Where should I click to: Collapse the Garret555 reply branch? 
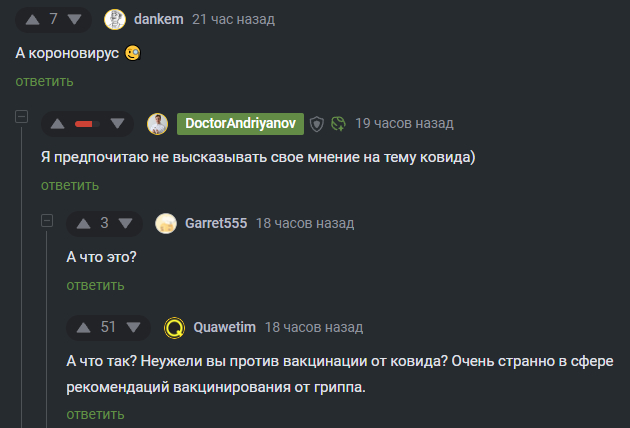coord(46,218)
